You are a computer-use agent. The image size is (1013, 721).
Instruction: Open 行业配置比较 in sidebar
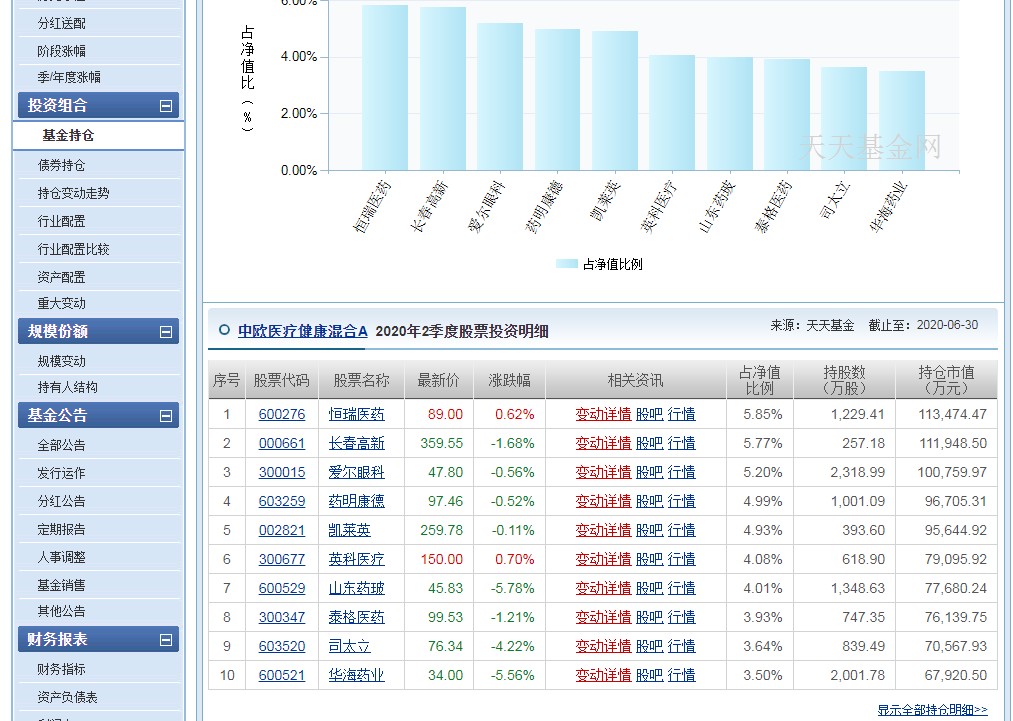tap(73, 249)
